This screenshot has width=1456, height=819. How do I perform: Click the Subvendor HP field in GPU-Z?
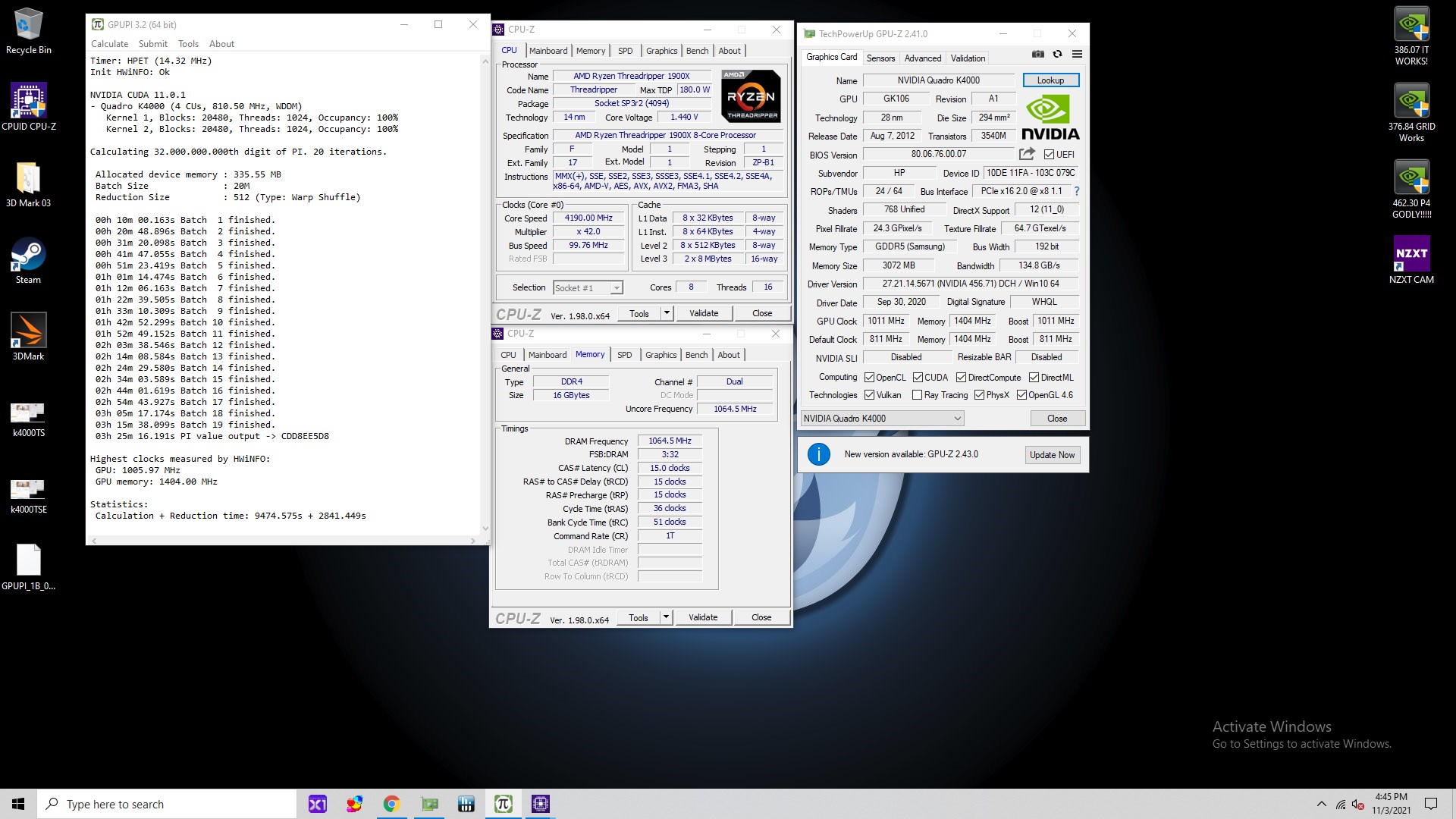[x=899, y=173]
